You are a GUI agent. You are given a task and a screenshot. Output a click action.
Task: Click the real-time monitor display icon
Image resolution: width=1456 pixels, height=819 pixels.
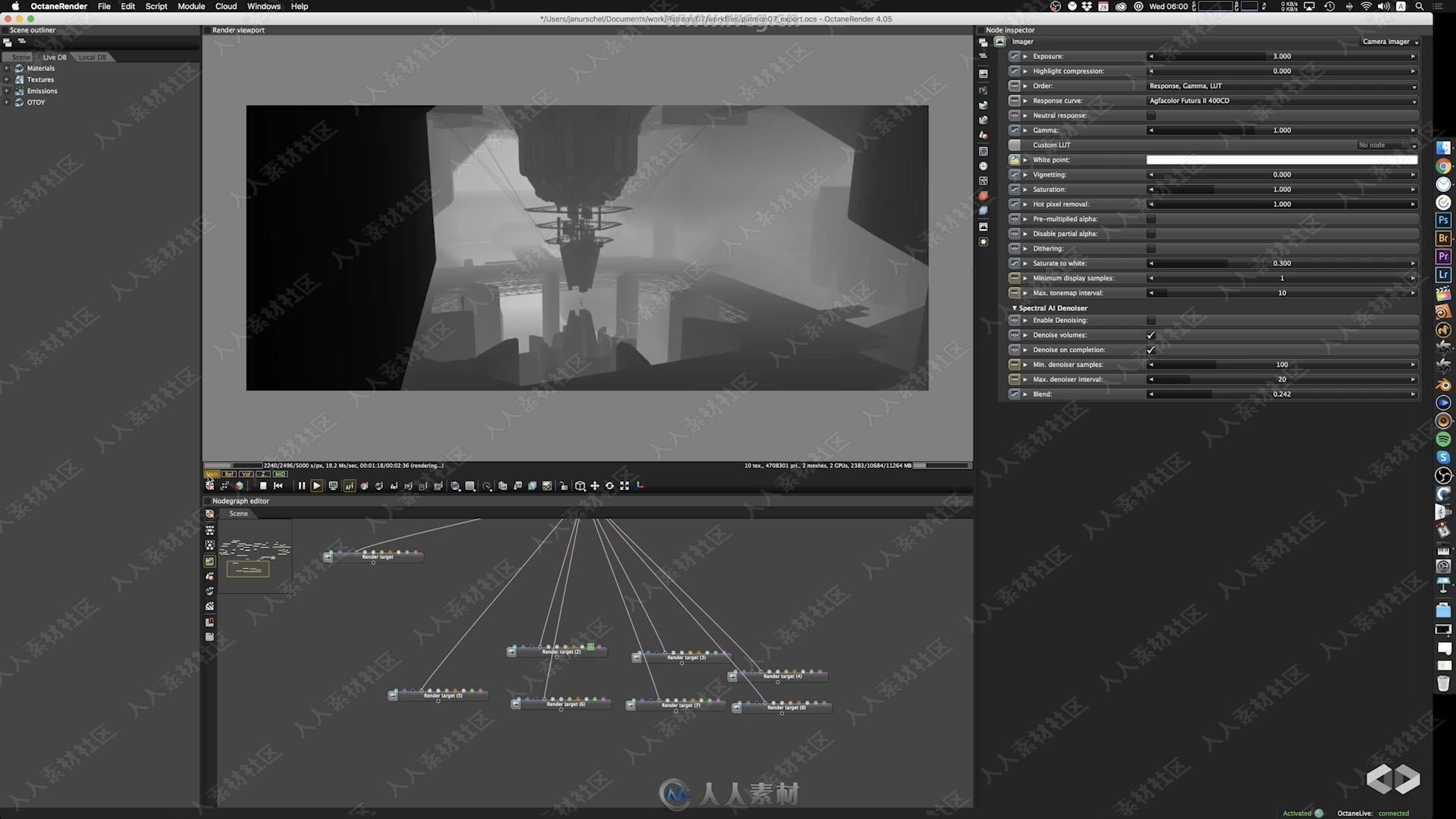(333, 486)
